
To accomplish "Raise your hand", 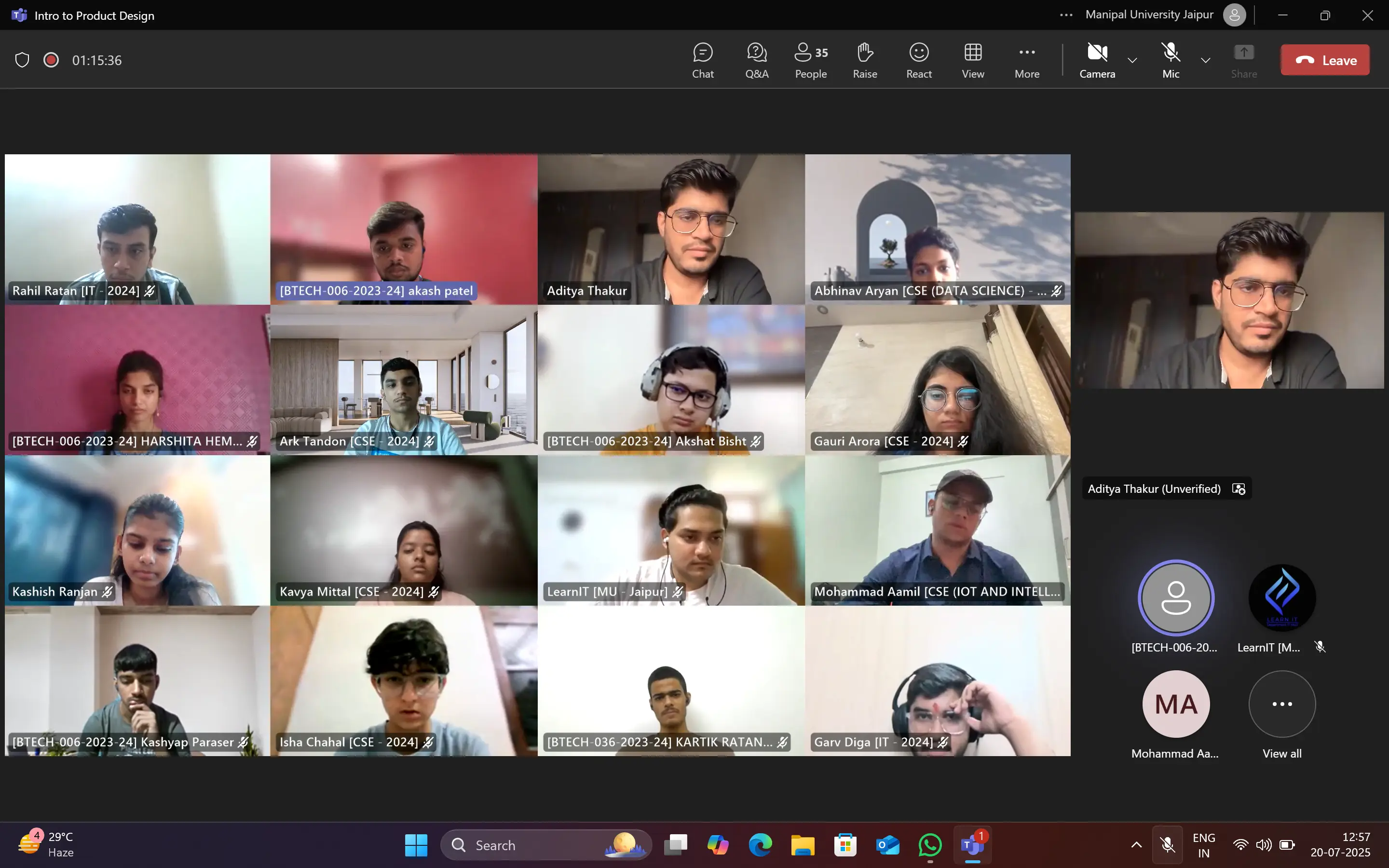I will pos(864,59).
